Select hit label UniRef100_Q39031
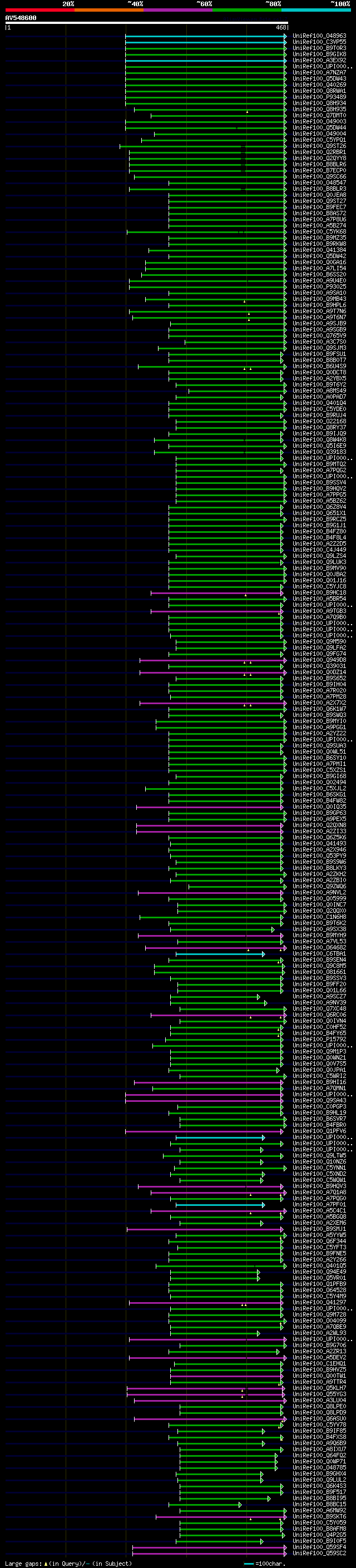The image size is (356, 1568). [x=319, y=666]
